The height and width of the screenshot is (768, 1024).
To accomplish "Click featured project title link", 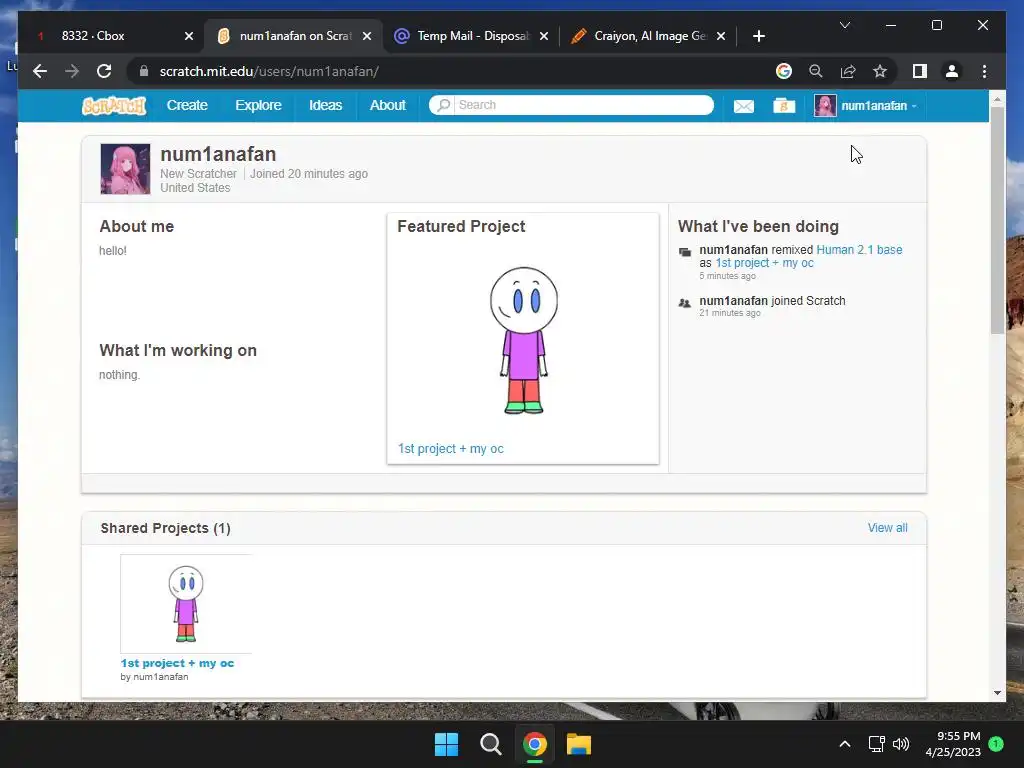I will pos(451,449).
